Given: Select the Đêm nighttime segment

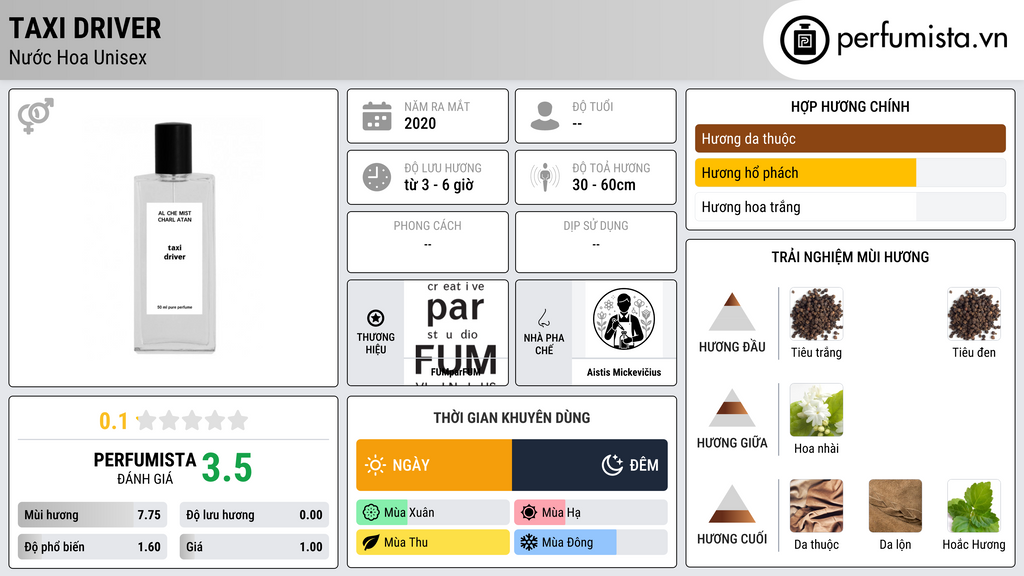Looking at the screenshot, I should click(x=590, y=465).
